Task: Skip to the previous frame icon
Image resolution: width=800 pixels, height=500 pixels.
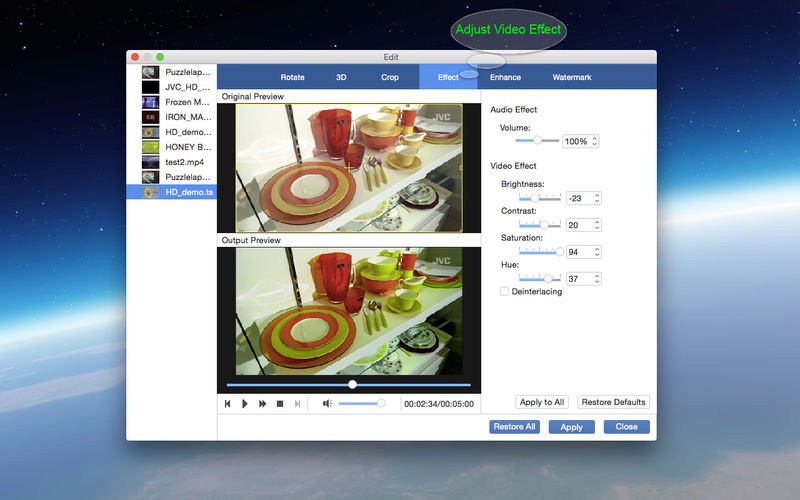Action: point(228,404)
